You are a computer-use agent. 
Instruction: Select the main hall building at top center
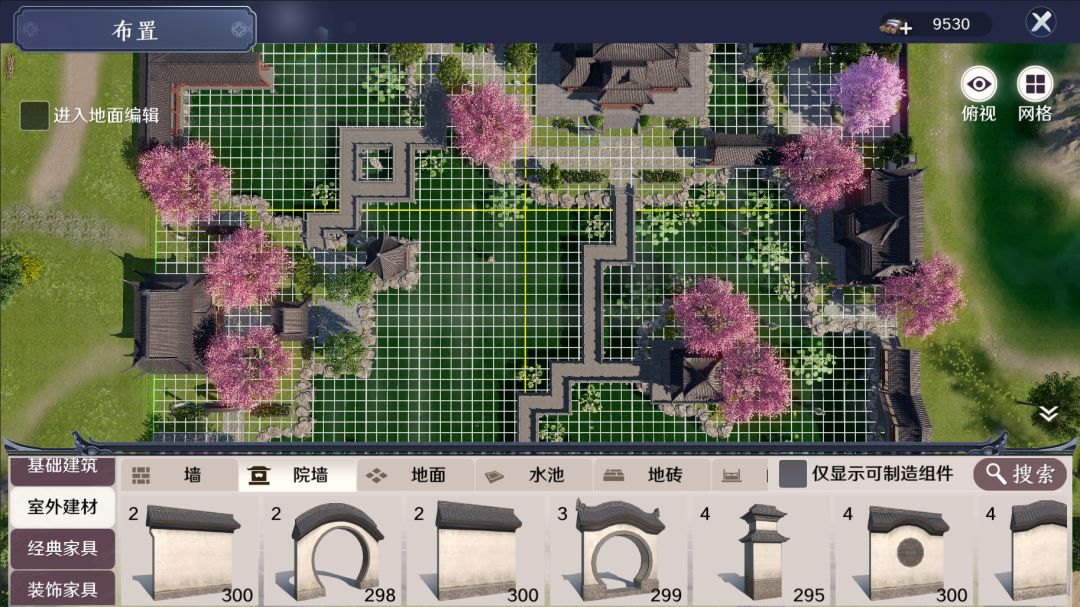[x=623, y=76]
